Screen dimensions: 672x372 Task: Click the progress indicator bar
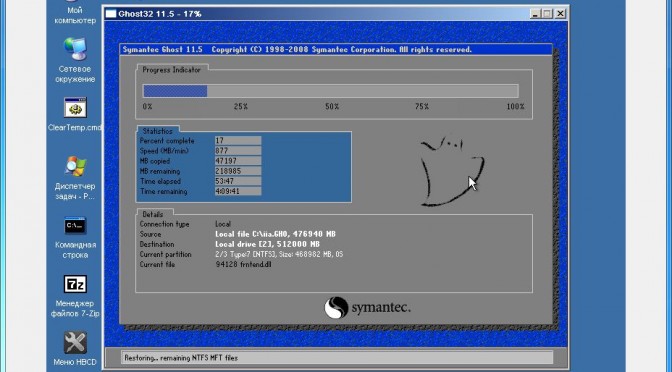(x=330, y=91)
